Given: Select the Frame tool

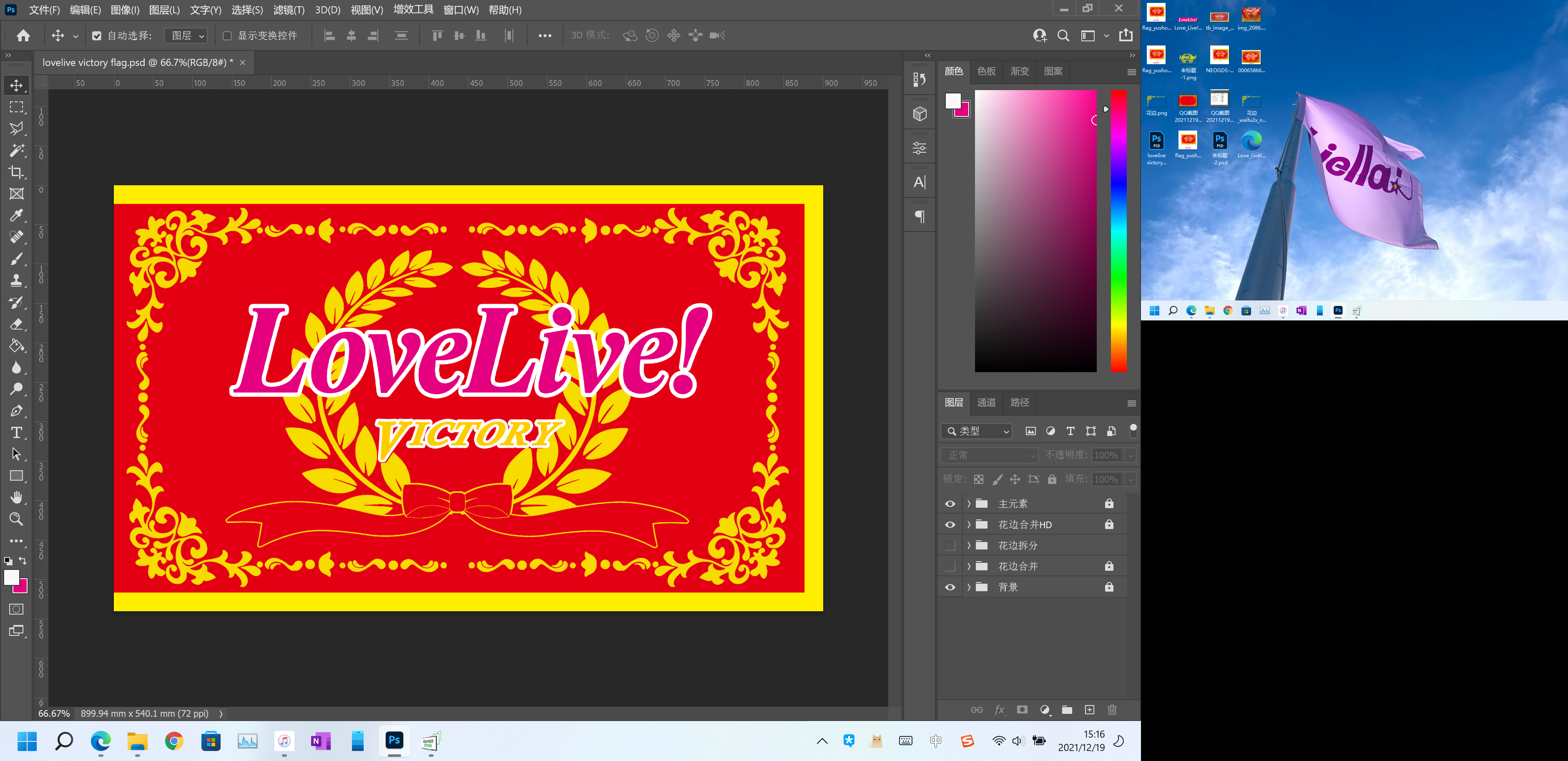Looking at the screenshot, I should (16, 194).
